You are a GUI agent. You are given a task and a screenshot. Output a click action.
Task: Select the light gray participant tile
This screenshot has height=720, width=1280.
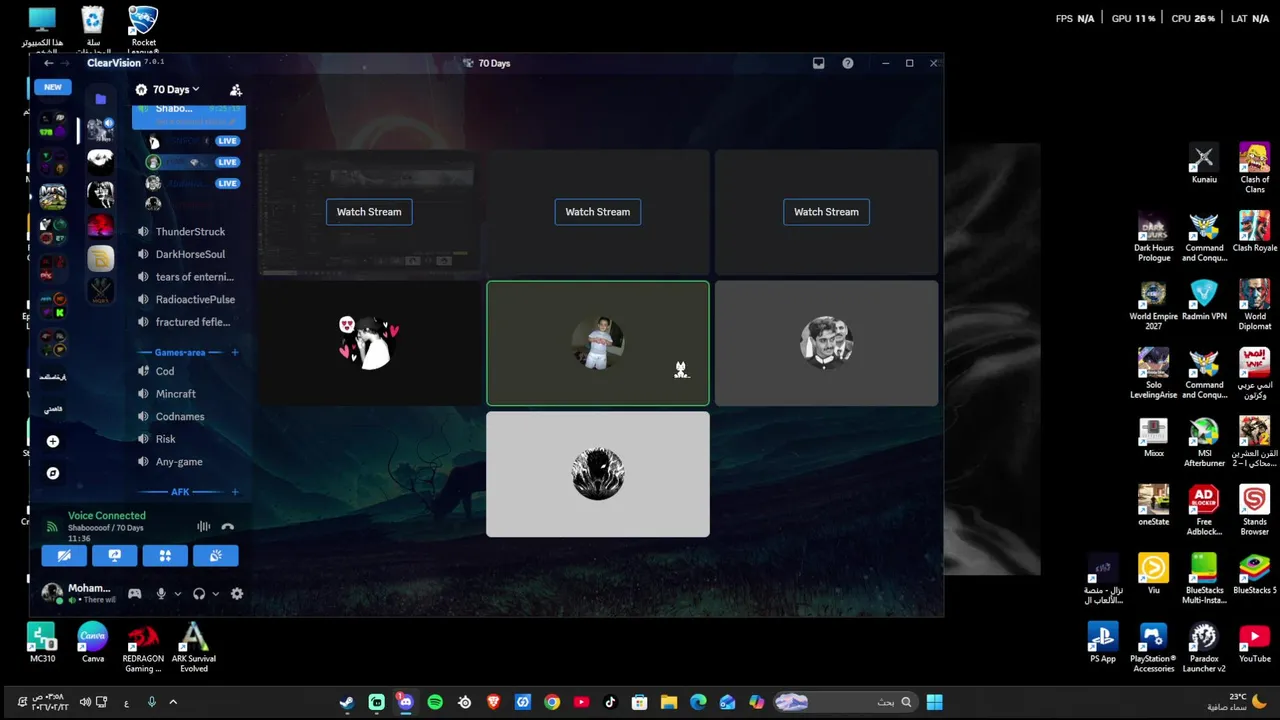598,474
